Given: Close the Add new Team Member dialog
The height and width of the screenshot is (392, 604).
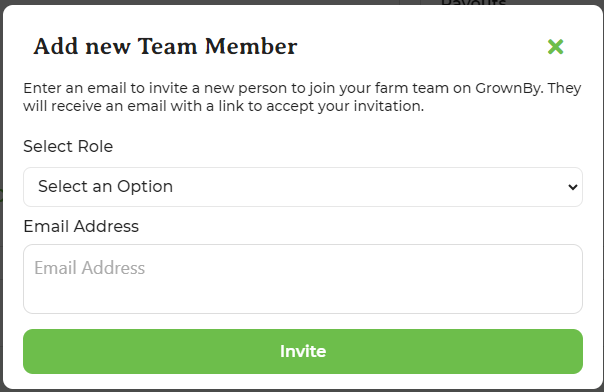Looking at the screenshot, I should (x=555, y=47).
